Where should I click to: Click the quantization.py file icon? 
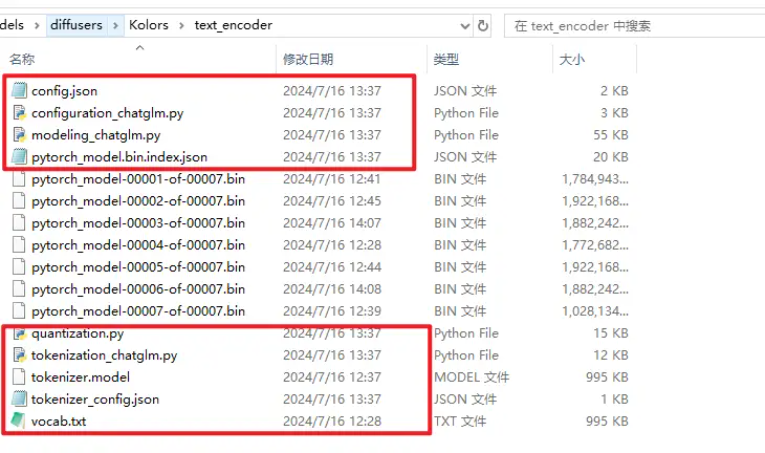[x=20, y=334]
